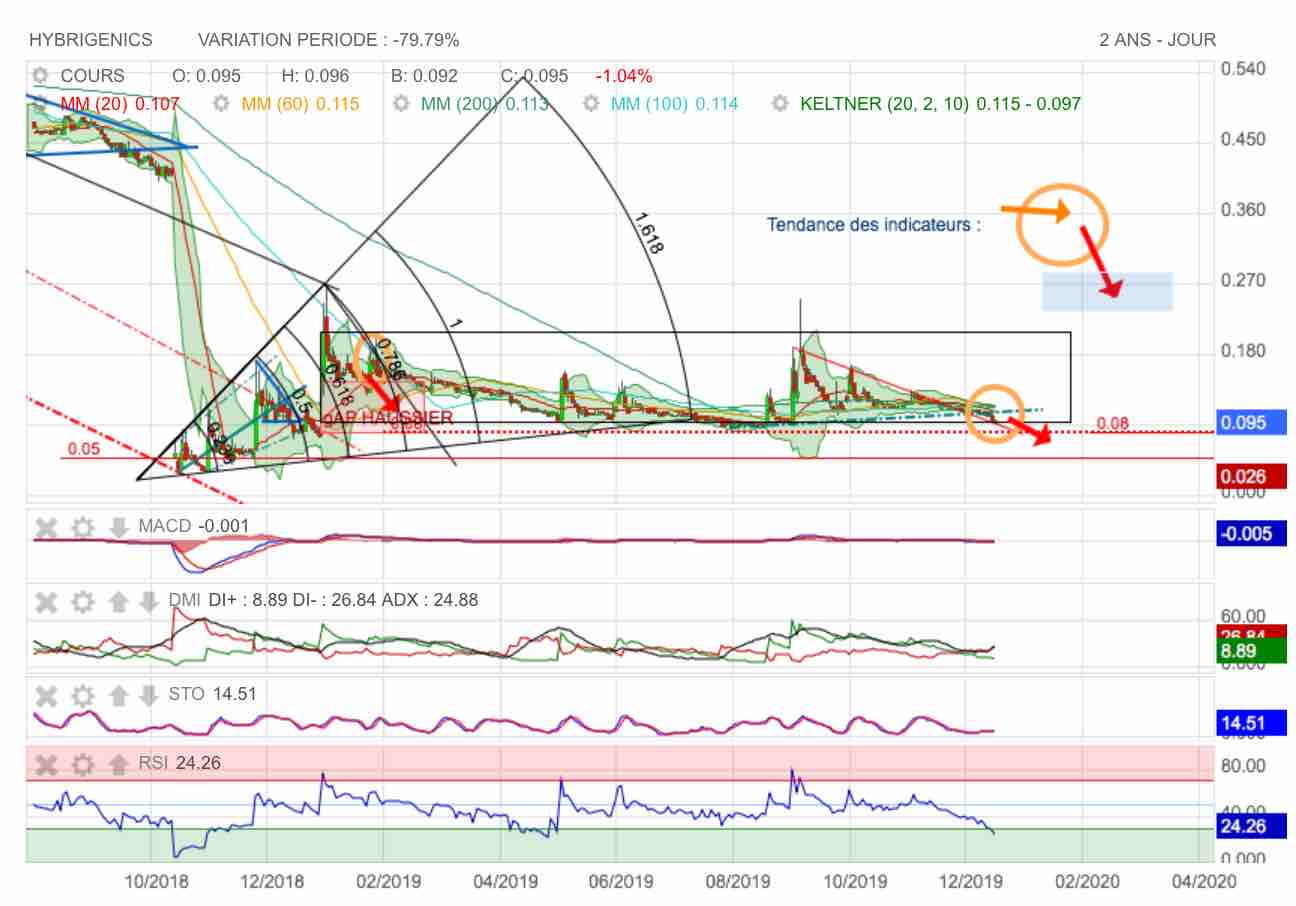Click the STO 14.51 panel label
The image size is (1296, 906).
pyautogui.click(x=213, y=694)
